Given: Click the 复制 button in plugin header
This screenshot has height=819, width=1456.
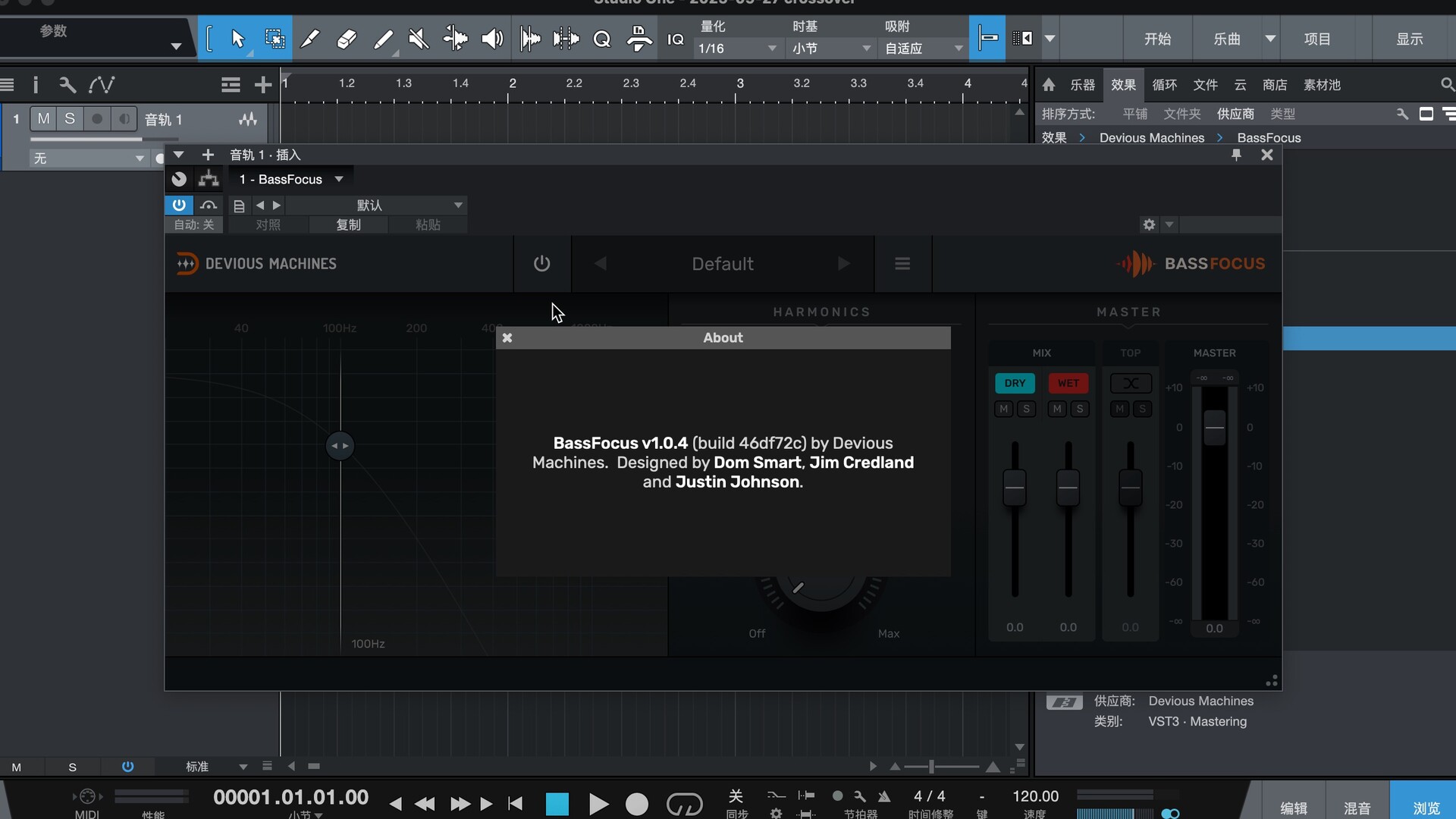Looking at the screenshot, I should click(349, 225).
